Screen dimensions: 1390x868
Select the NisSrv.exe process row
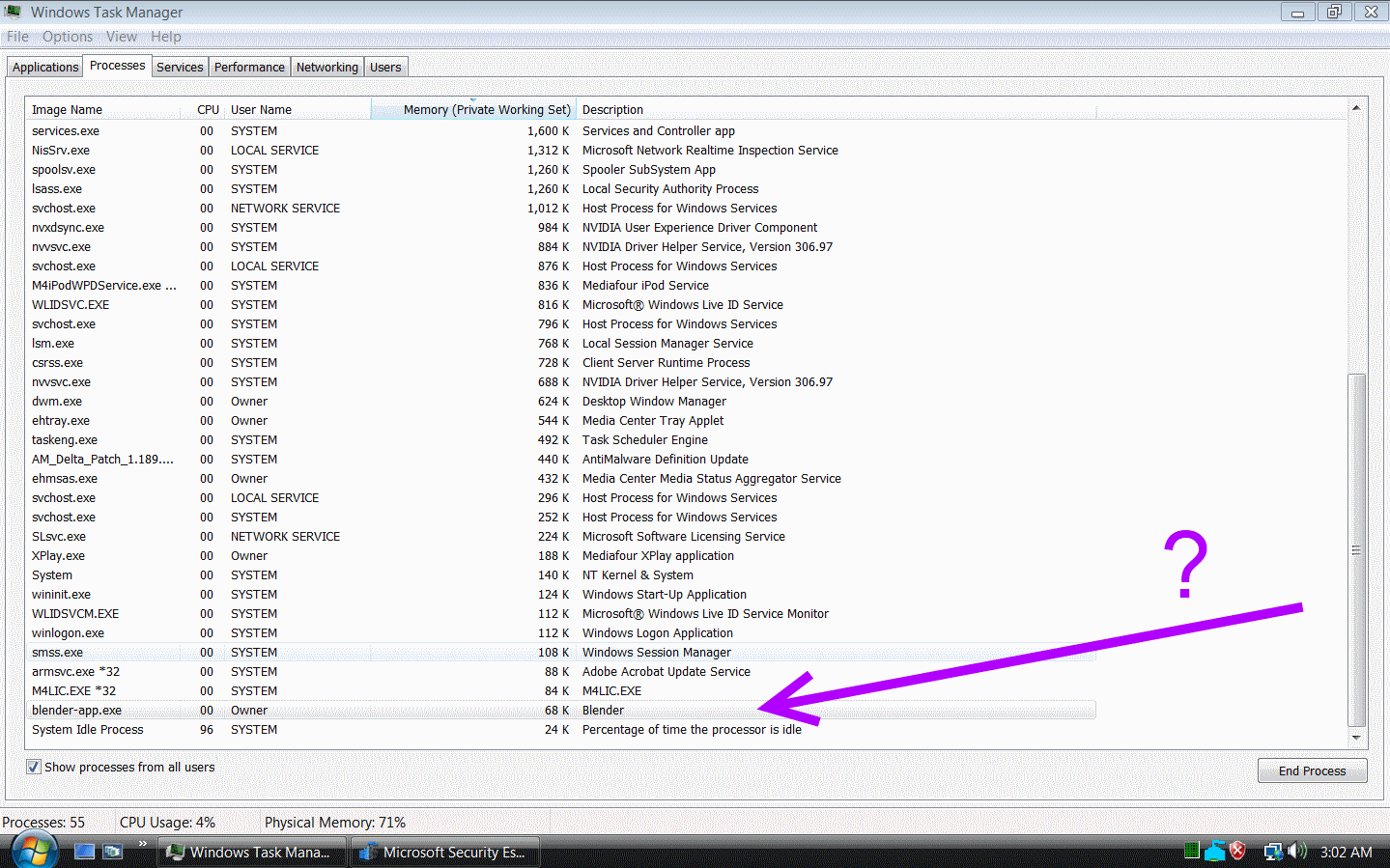(x=562, y=150)
